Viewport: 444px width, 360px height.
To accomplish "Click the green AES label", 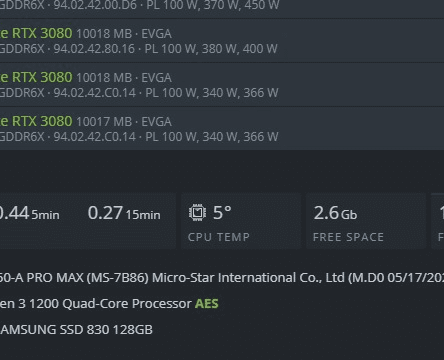I will pos(207,304).
